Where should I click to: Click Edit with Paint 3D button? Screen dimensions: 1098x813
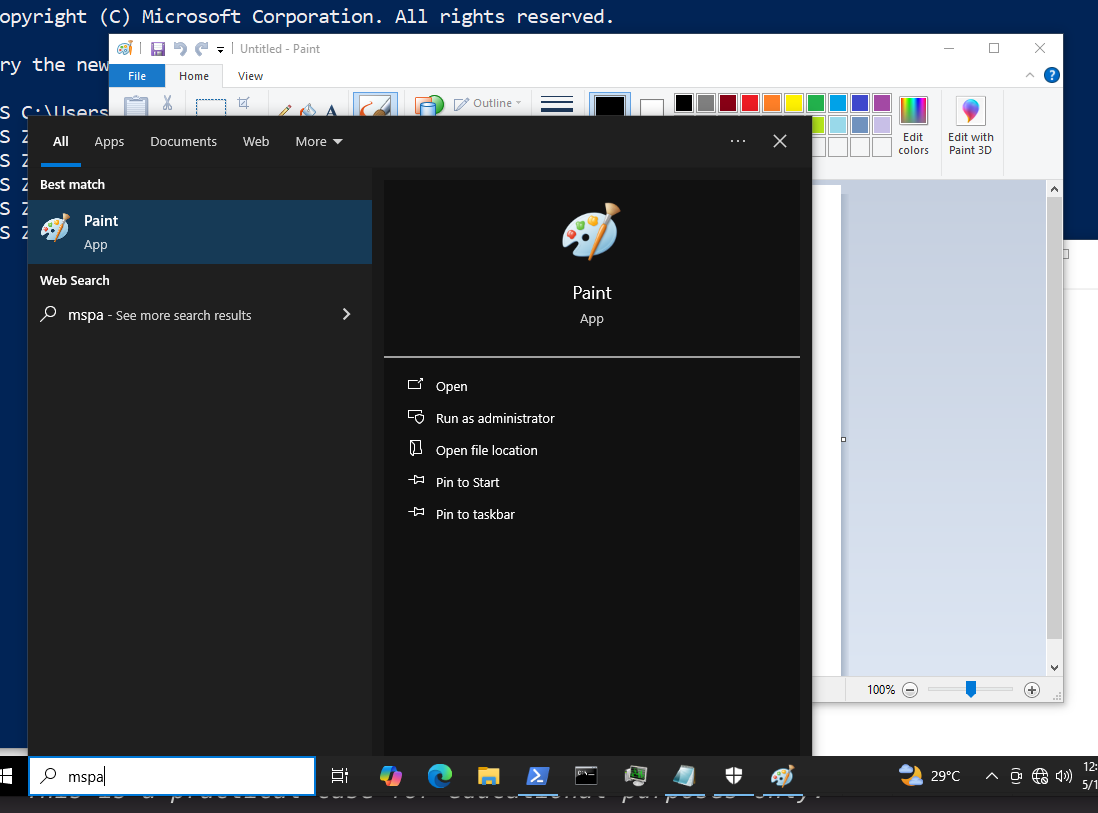coord(970,126)
